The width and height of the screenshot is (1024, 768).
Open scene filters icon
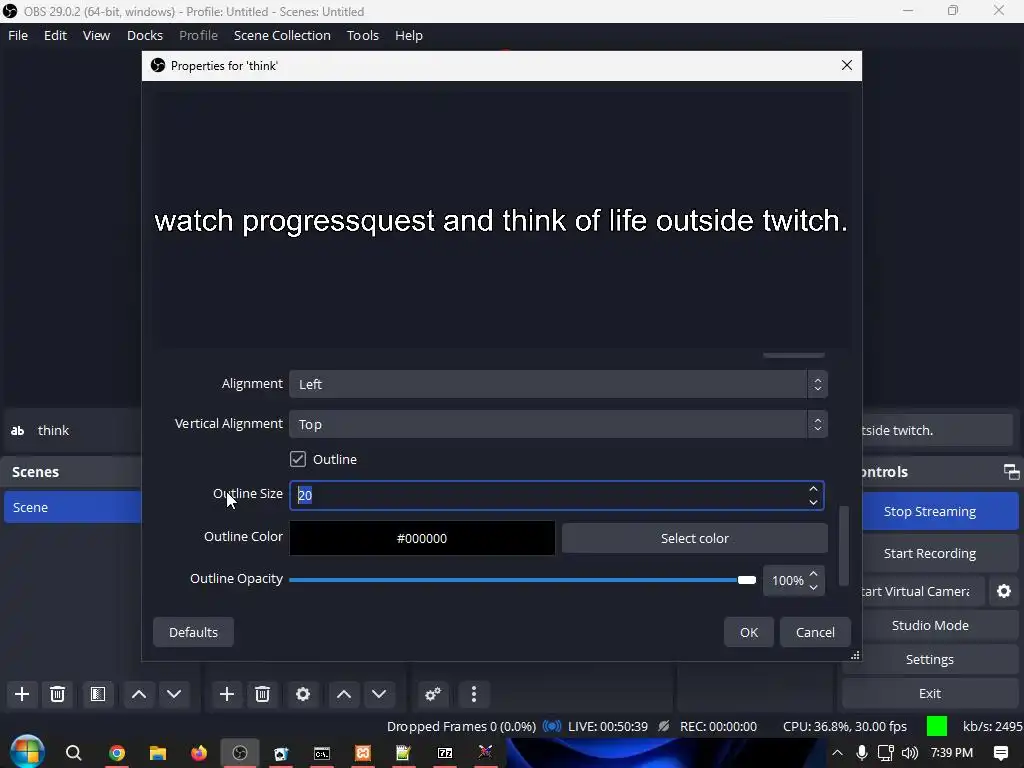(x=98, y=694)
